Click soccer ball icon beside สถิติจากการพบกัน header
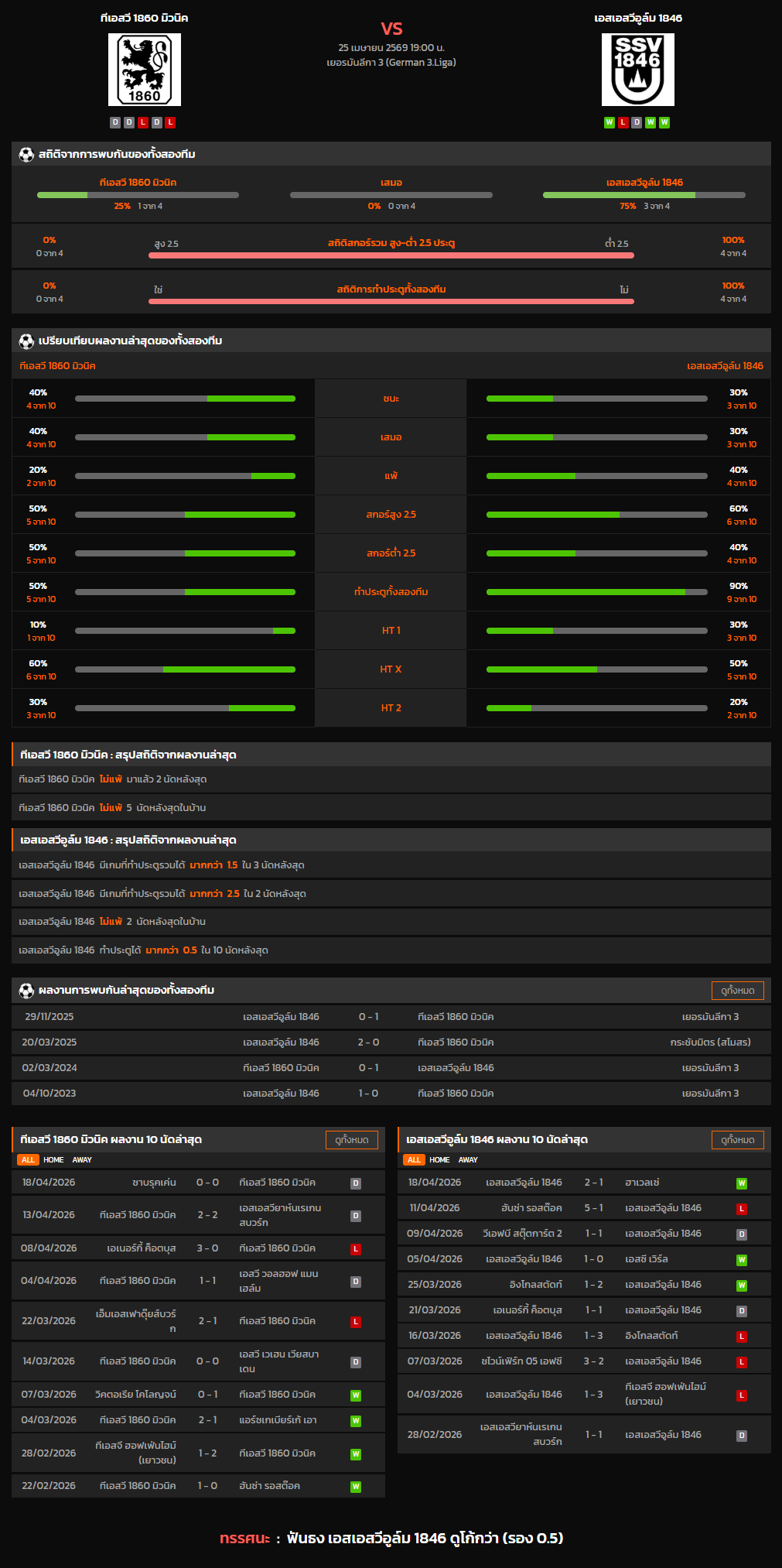This screenshot has height=1568, width=782. pyautogui.click(x=26, y=154)
